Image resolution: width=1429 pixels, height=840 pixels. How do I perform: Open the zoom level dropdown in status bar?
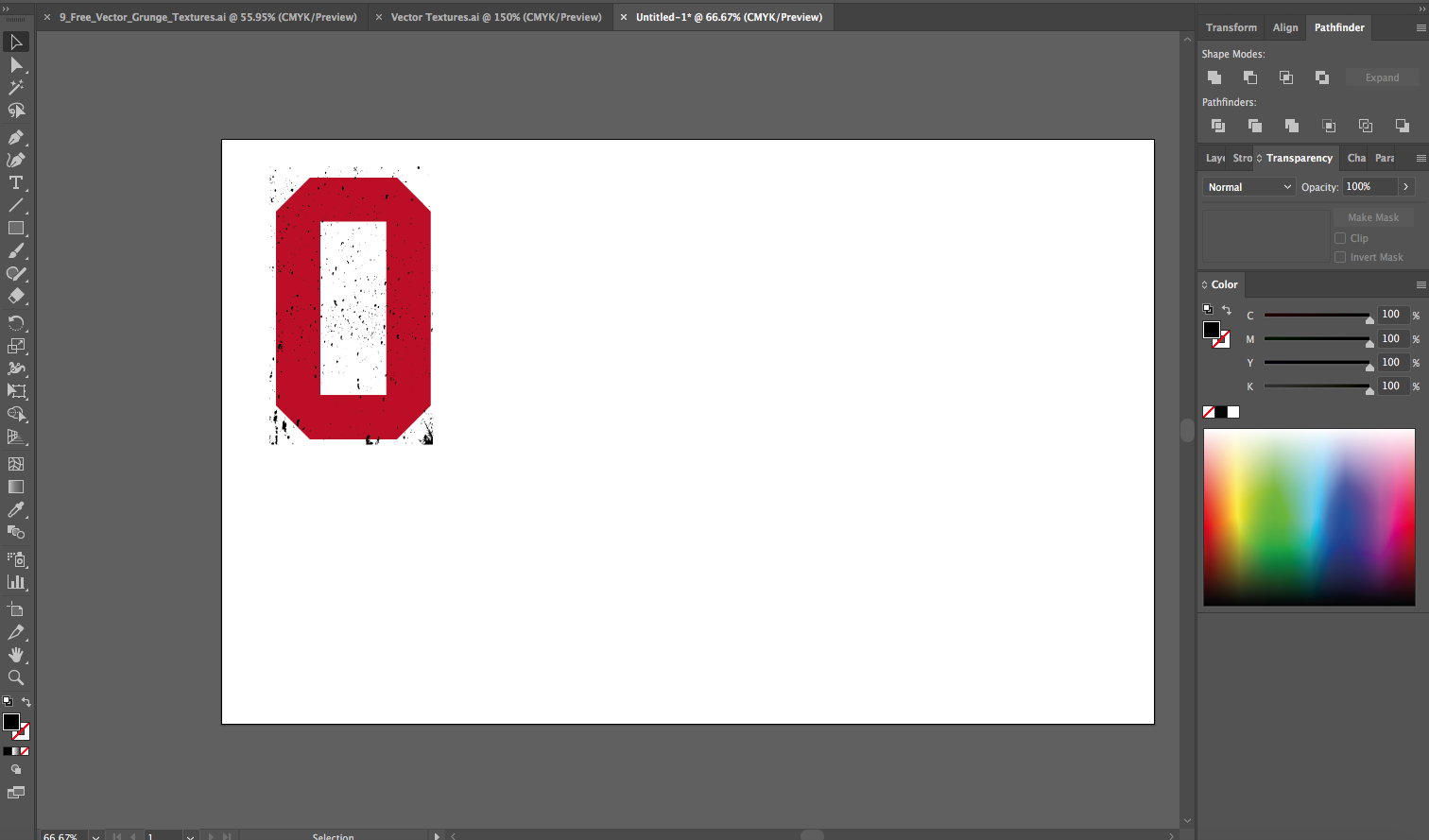coord(95,836)
